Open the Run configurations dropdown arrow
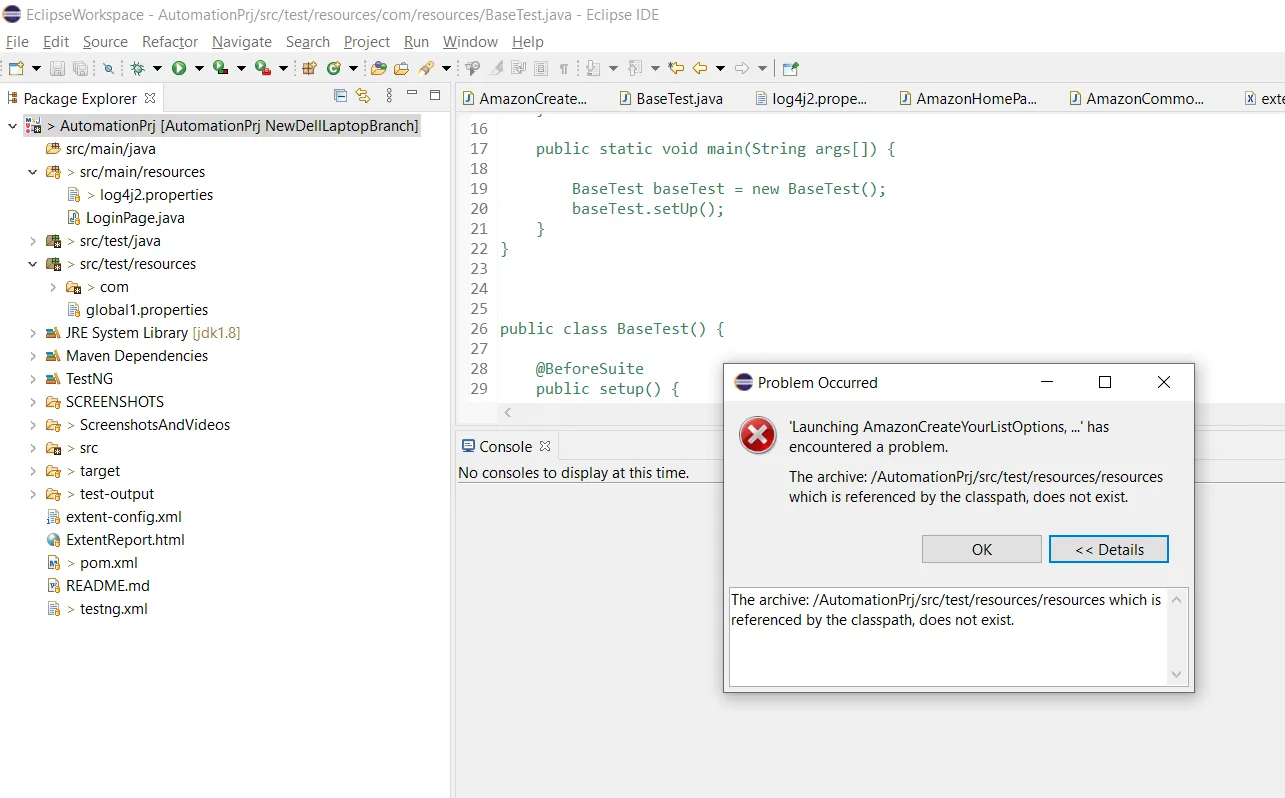Screen dimensions: 1285x798 199,68
